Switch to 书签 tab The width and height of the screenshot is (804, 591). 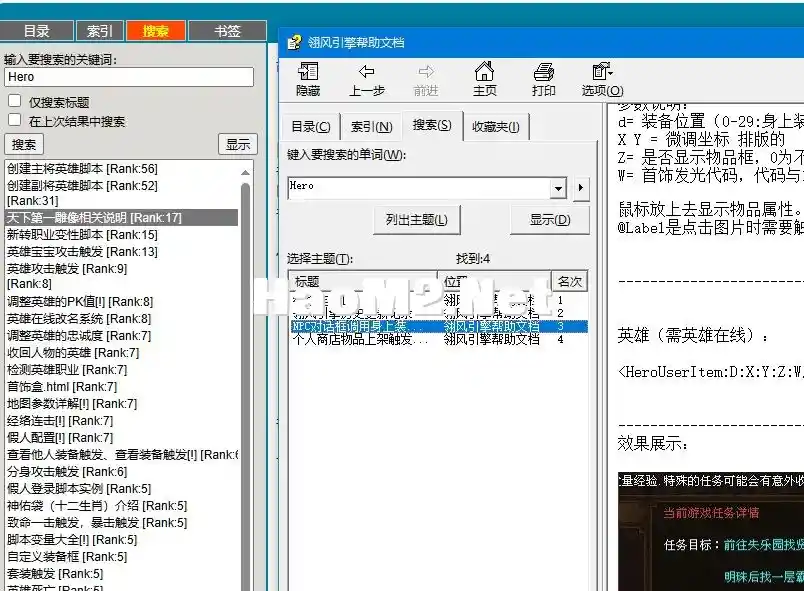pyautogui.click(x=227, y=31)
